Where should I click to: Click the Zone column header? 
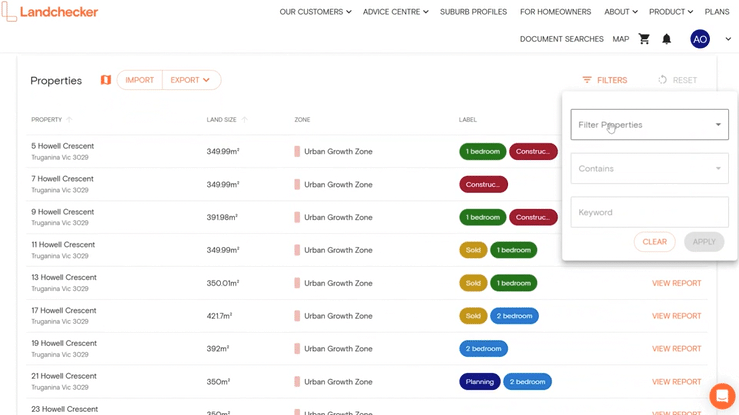tap(302, 120)
